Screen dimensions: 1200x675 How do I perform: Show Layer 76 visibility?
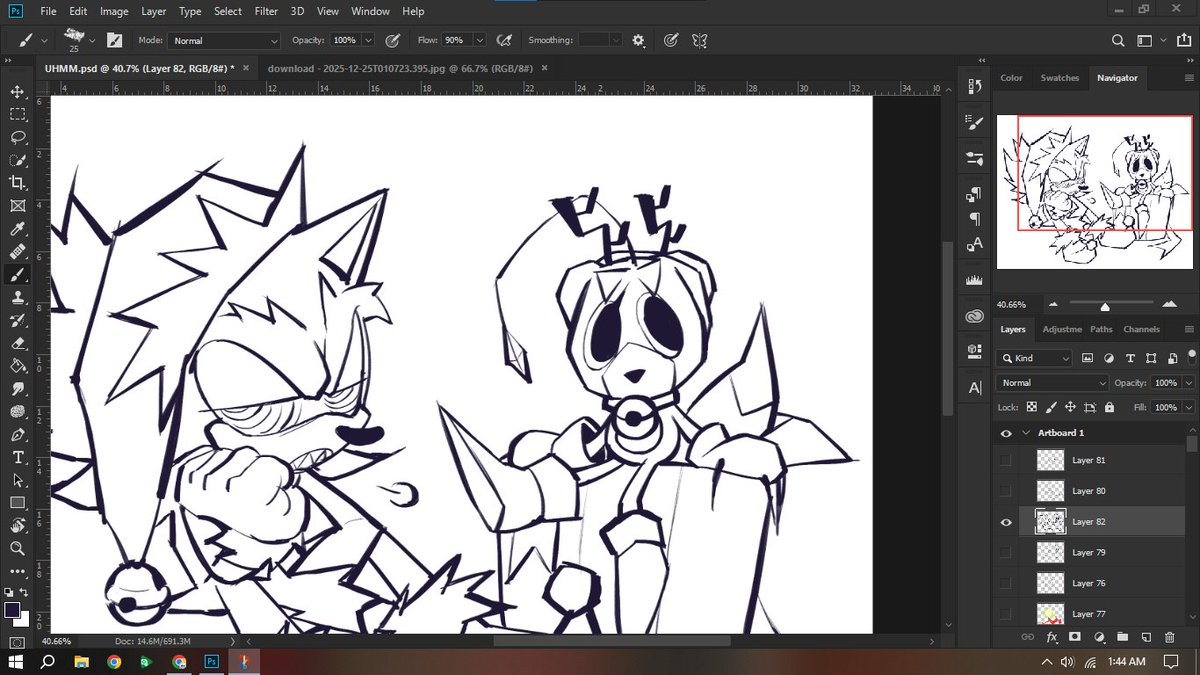coord(1006,583)
